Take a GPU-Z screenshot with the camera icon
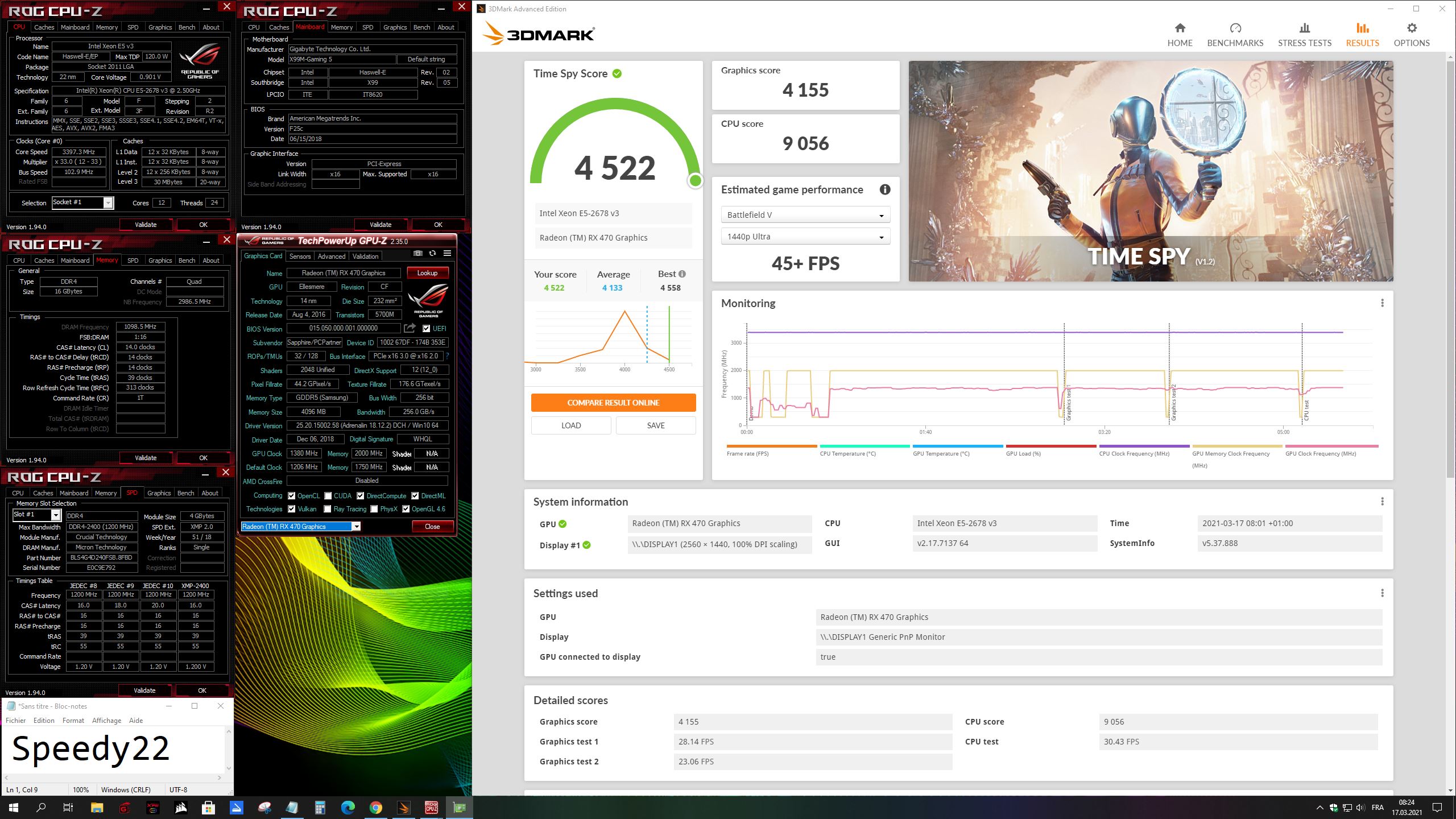 417,254
